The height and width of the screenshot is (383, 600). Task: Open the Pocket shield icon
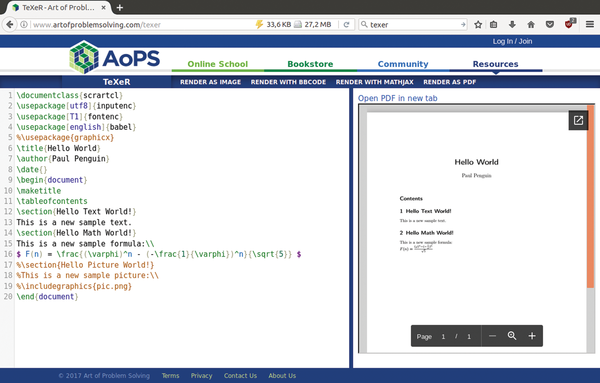[550, 24]
